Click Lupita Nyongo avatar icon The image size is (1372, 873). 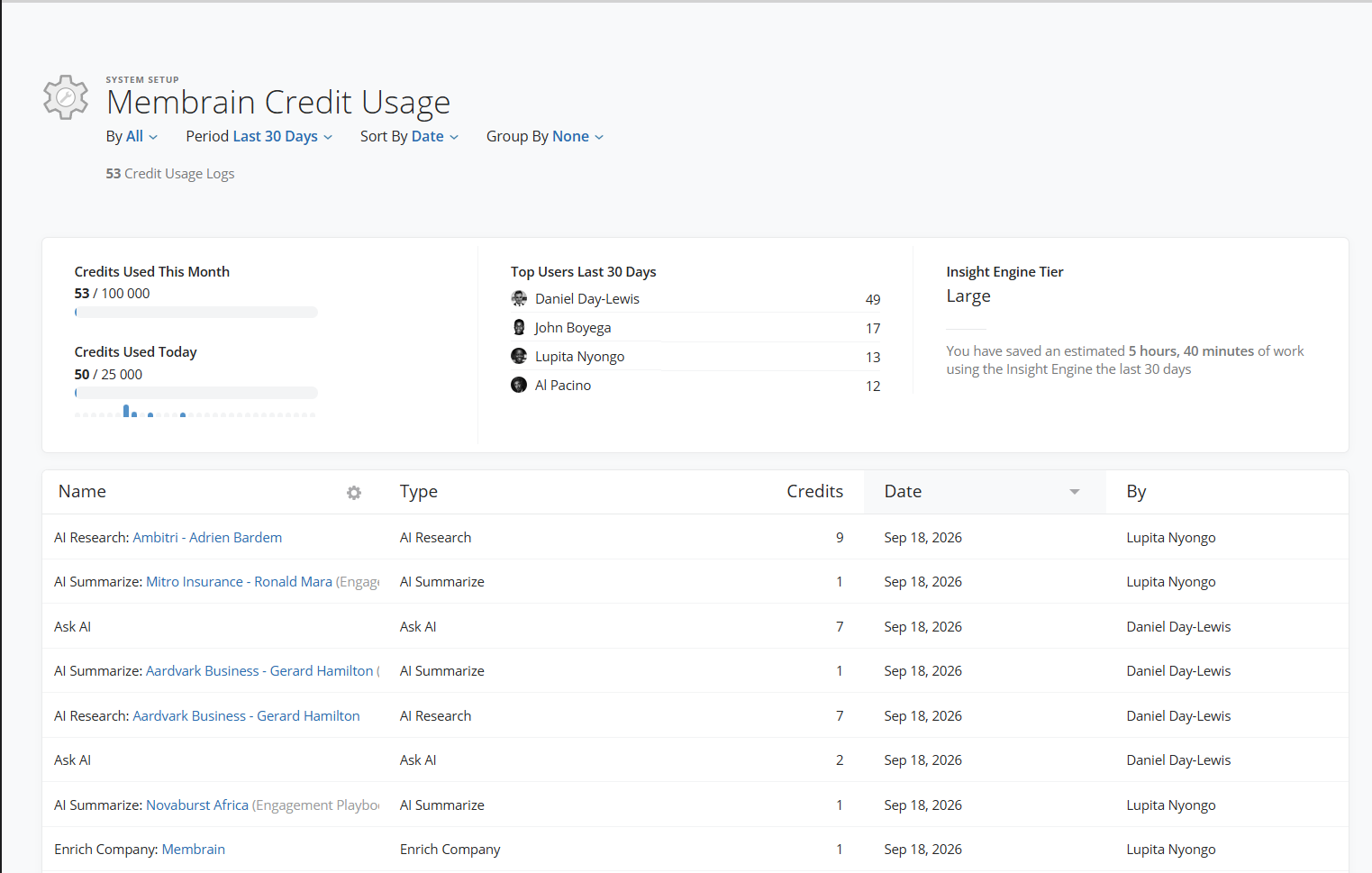[x=519, y=356]
